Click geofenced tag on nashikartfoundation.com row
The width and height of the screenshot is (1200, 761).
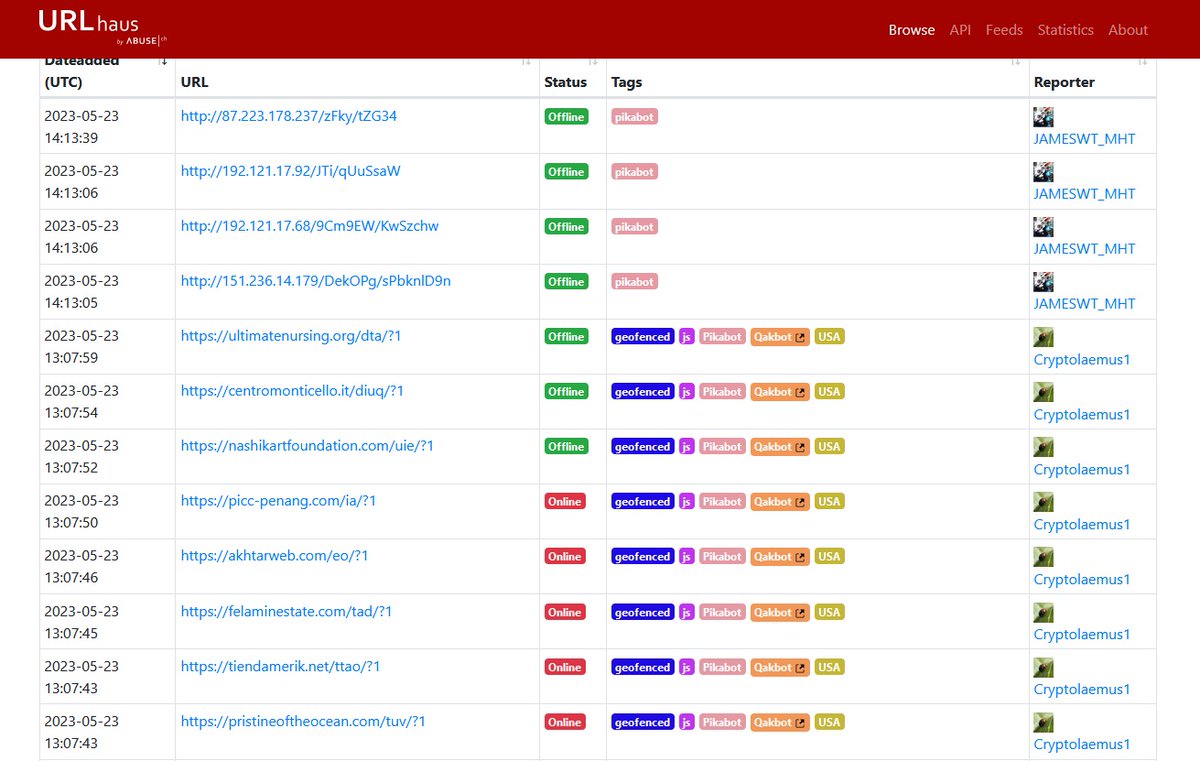643,447
